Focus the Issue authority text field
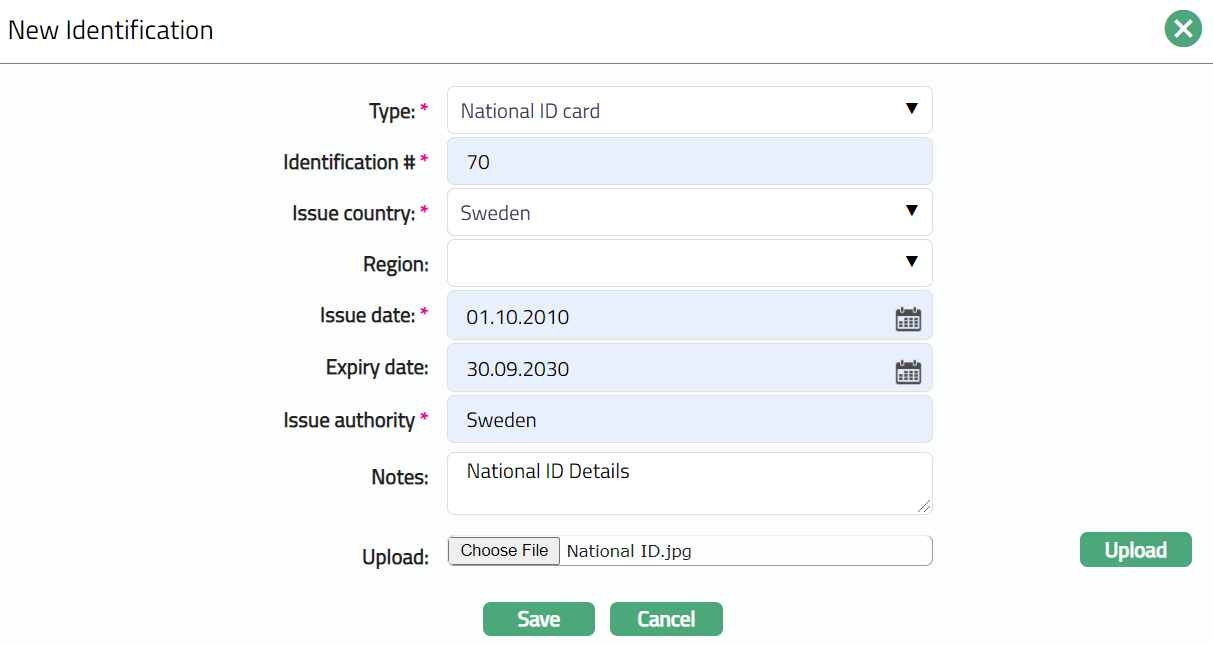The width and height of the screenshot is (1213, 645). (689, 420)
